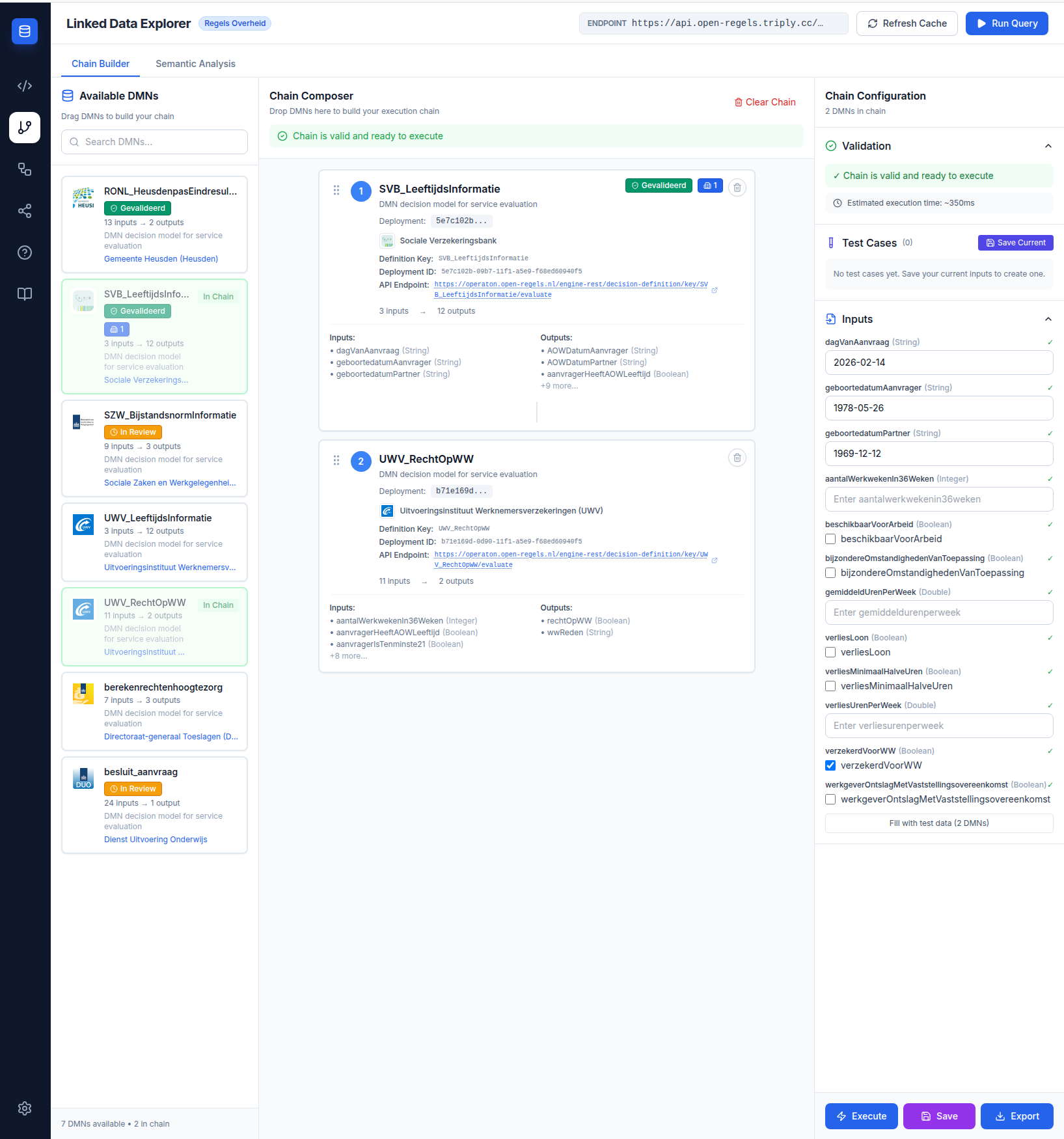Image resolution: width=1064 pixels, height=1139 pixels.
Task: Enable the beschikbaarVoorArbeid checkbox
Action: pyautogui.click(x=830, y=539)
